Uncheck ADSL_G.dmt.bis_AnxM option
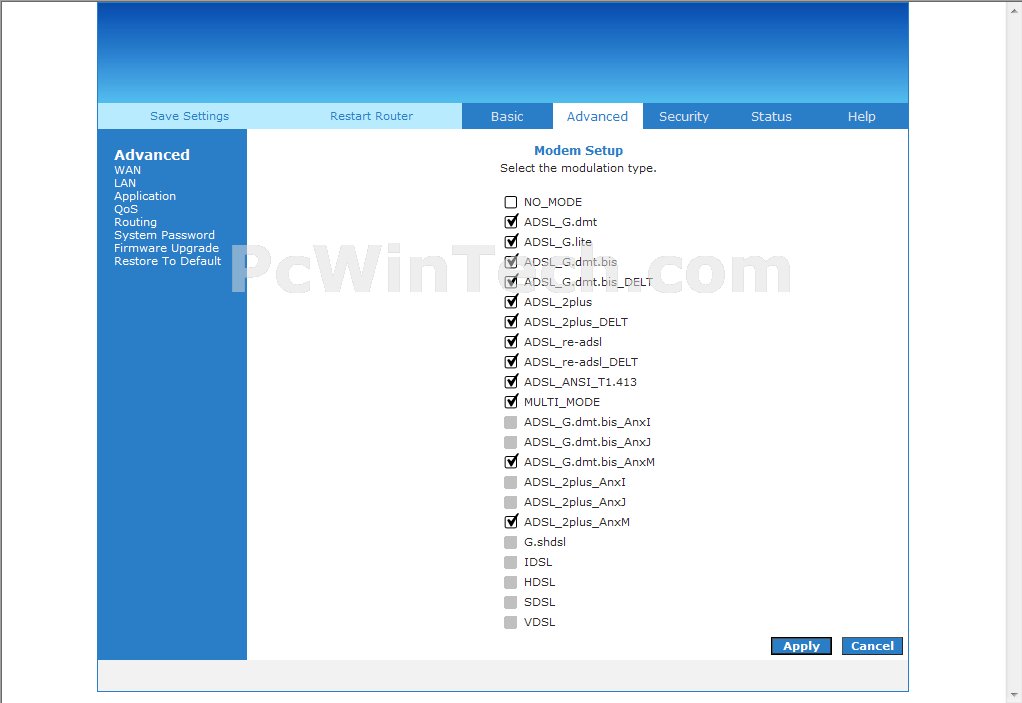Viewport: 1022px width, 703px height. pyautogui.click(x=511, y=462)
